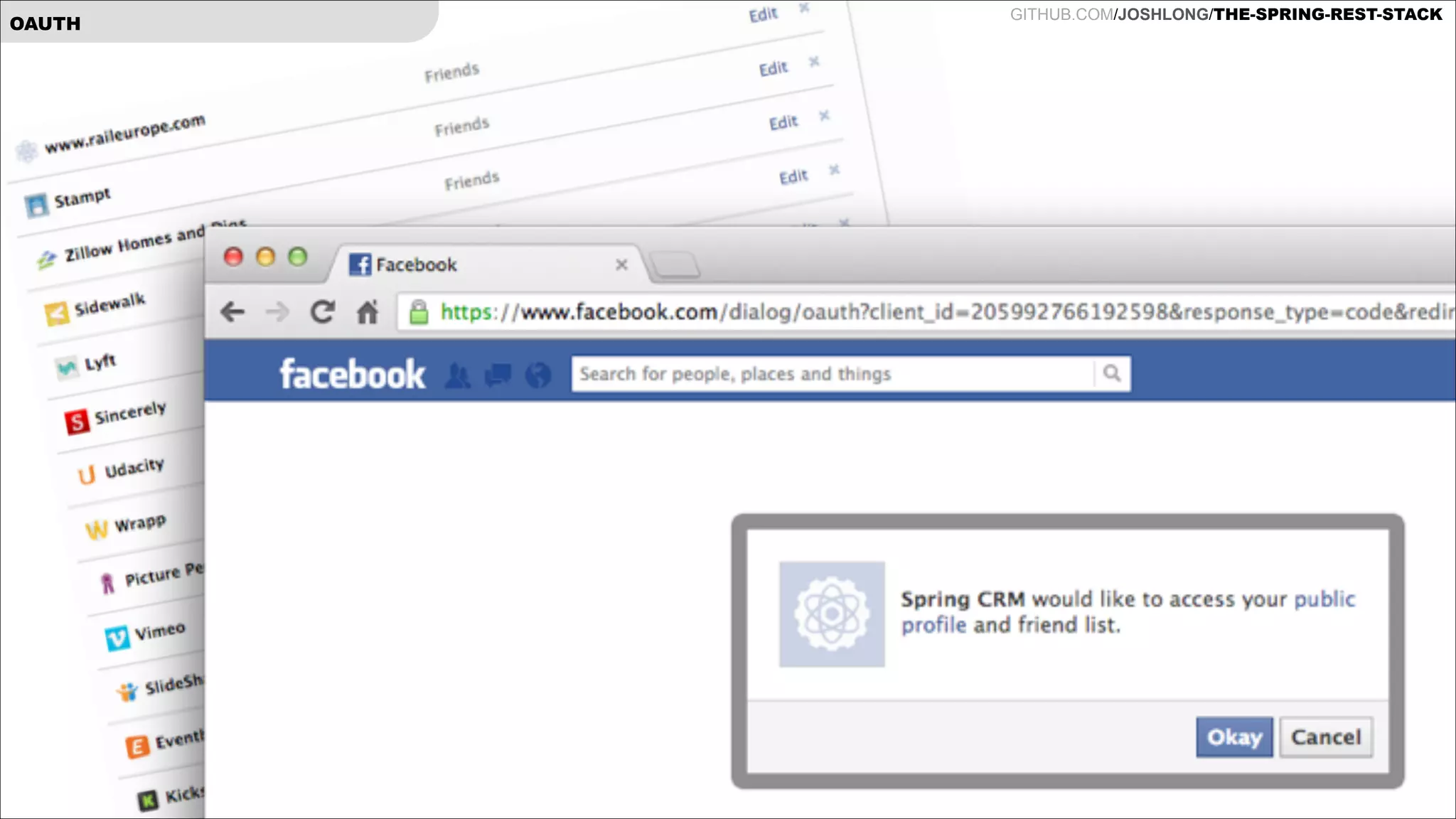
Task: Open Facebook friend requests icon
Action: tap(458, 375)
